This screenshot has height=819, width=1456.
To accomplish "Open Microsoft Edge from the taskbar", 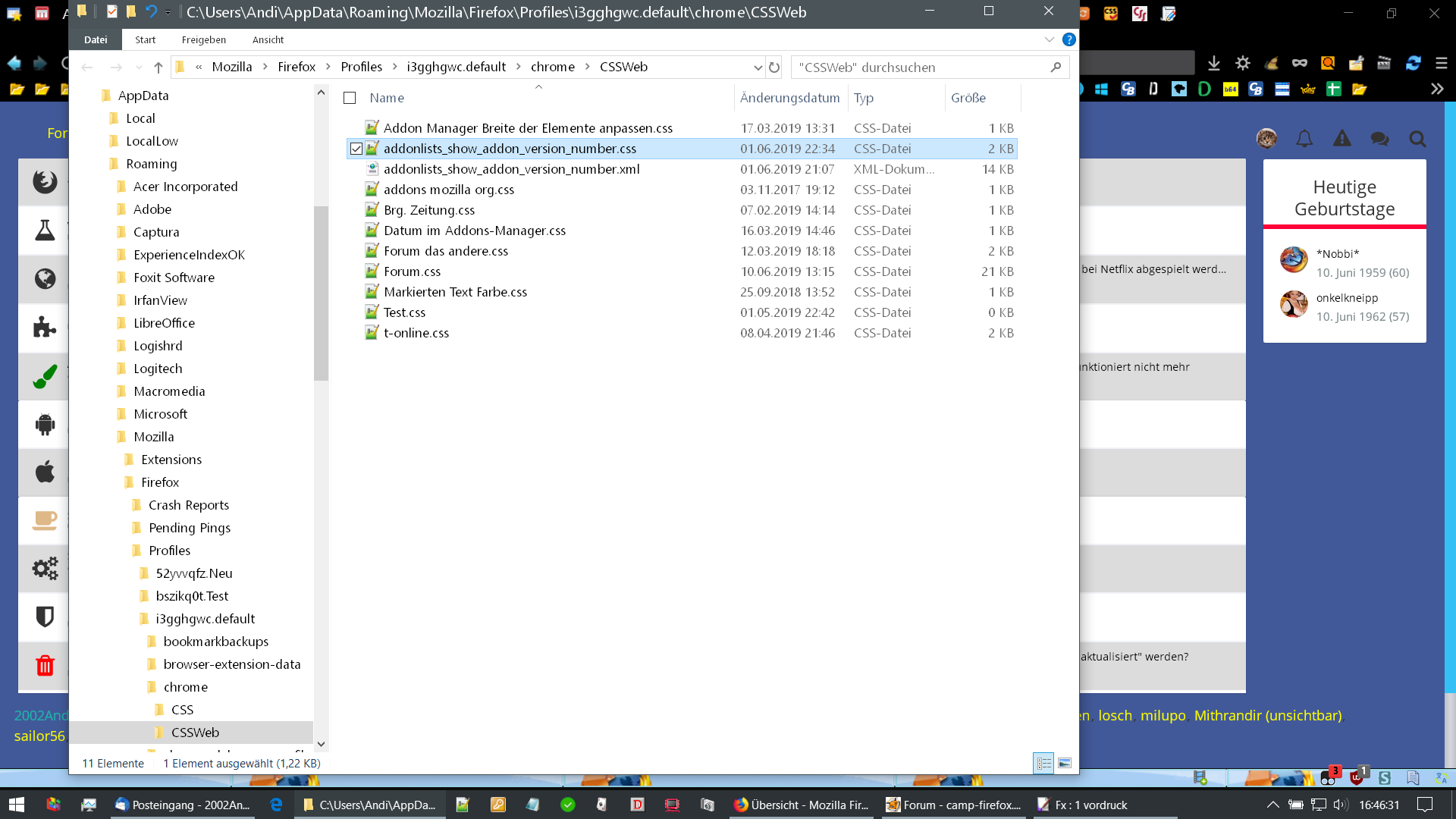I will [276, 805].
